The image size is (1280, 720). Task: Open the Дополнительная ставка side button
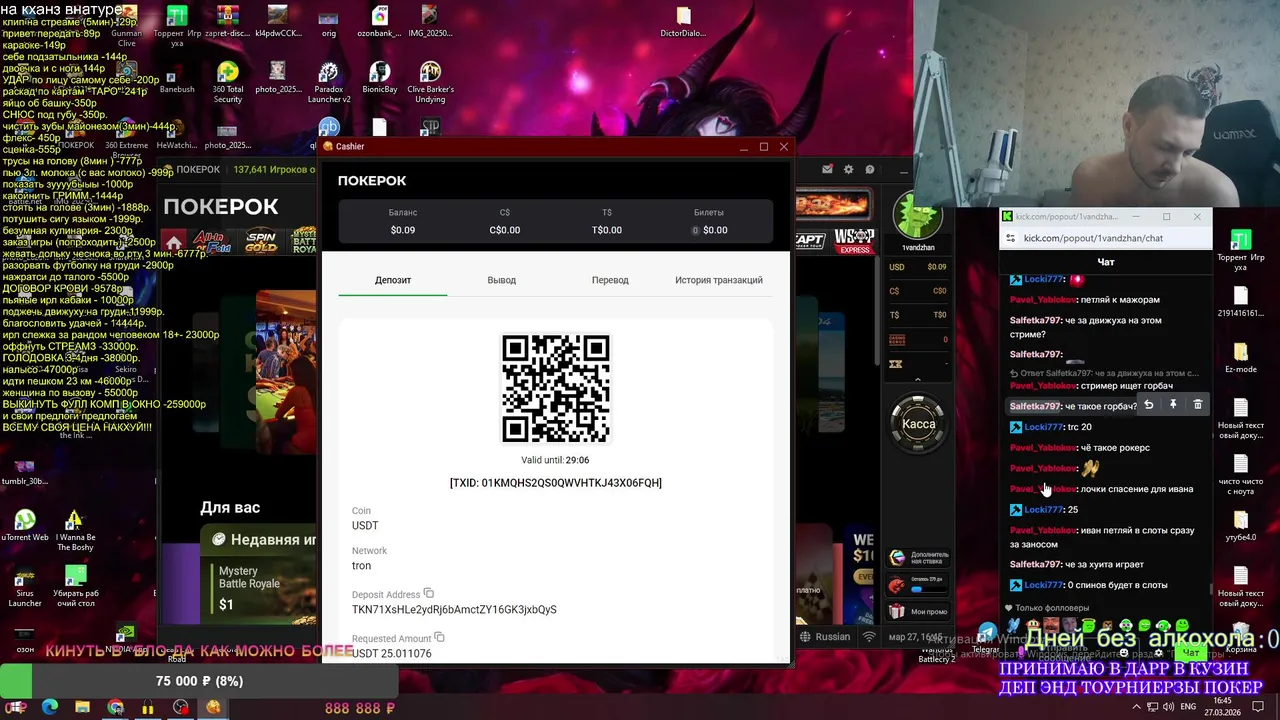[919, 558]
